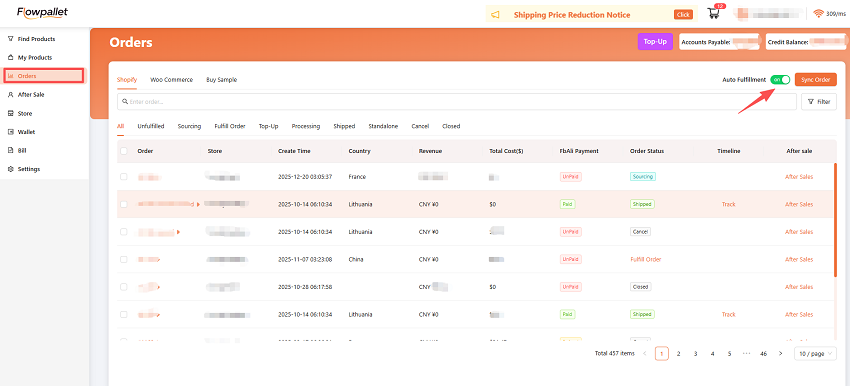The width and height of the screenshot is (850, 386).
Task: Click the orange vertical table scrollbar
Action: [835, 221]
